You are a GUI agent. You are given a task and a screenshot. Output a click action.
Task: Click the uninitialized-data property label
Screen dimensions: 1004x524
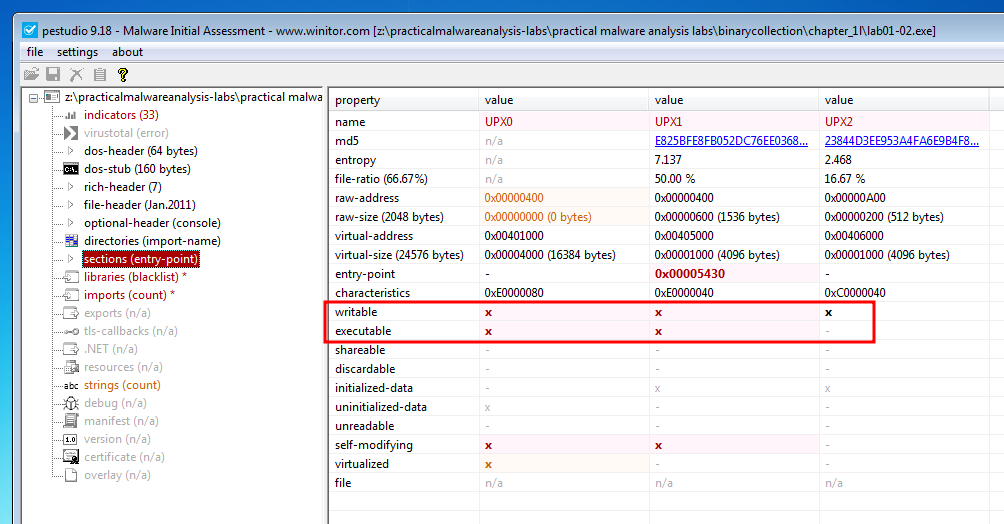pos(380,407)
